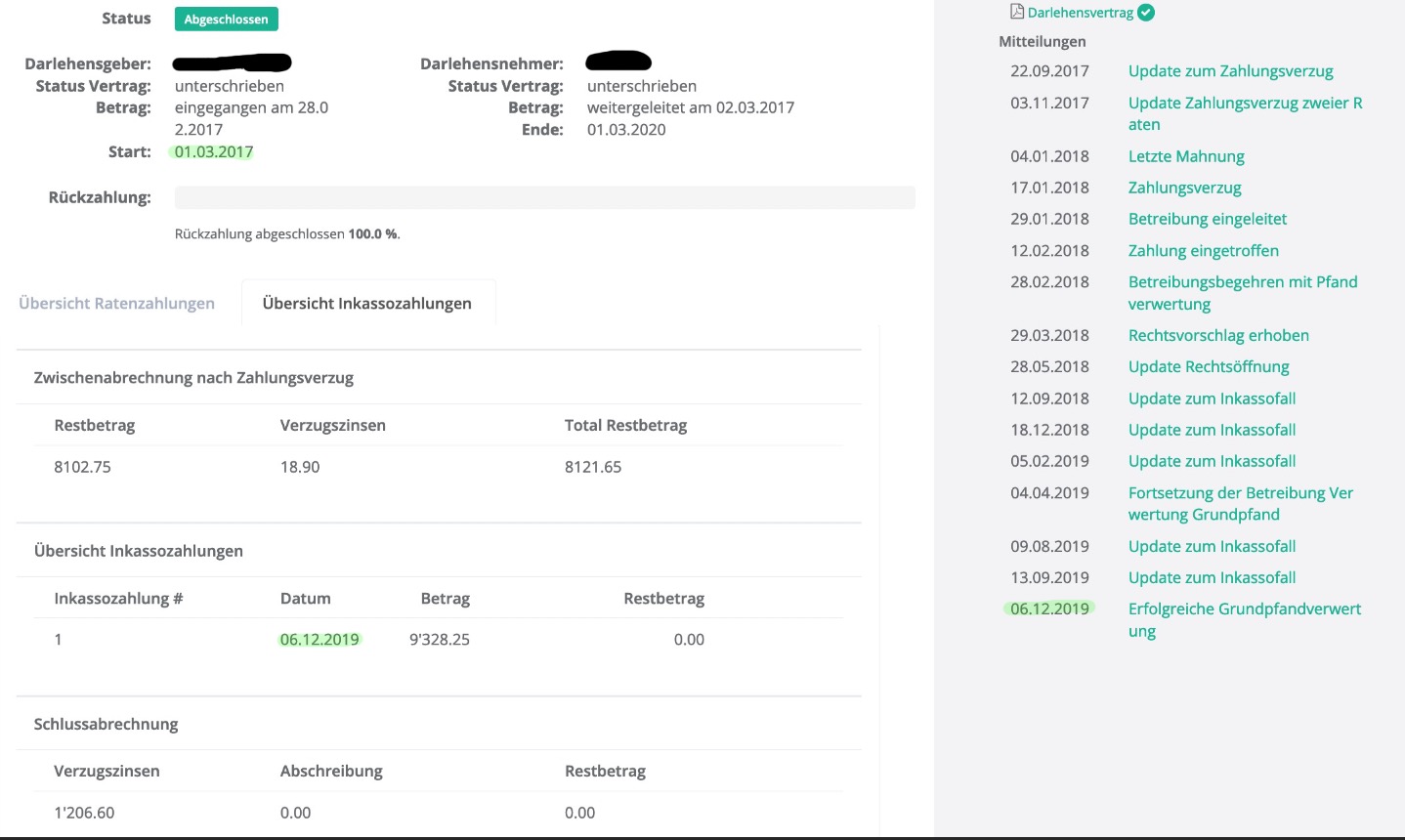Click highlighted start date 01.03.2017
The width and height of the screenshot is (1405, 840).
[214, 151]
